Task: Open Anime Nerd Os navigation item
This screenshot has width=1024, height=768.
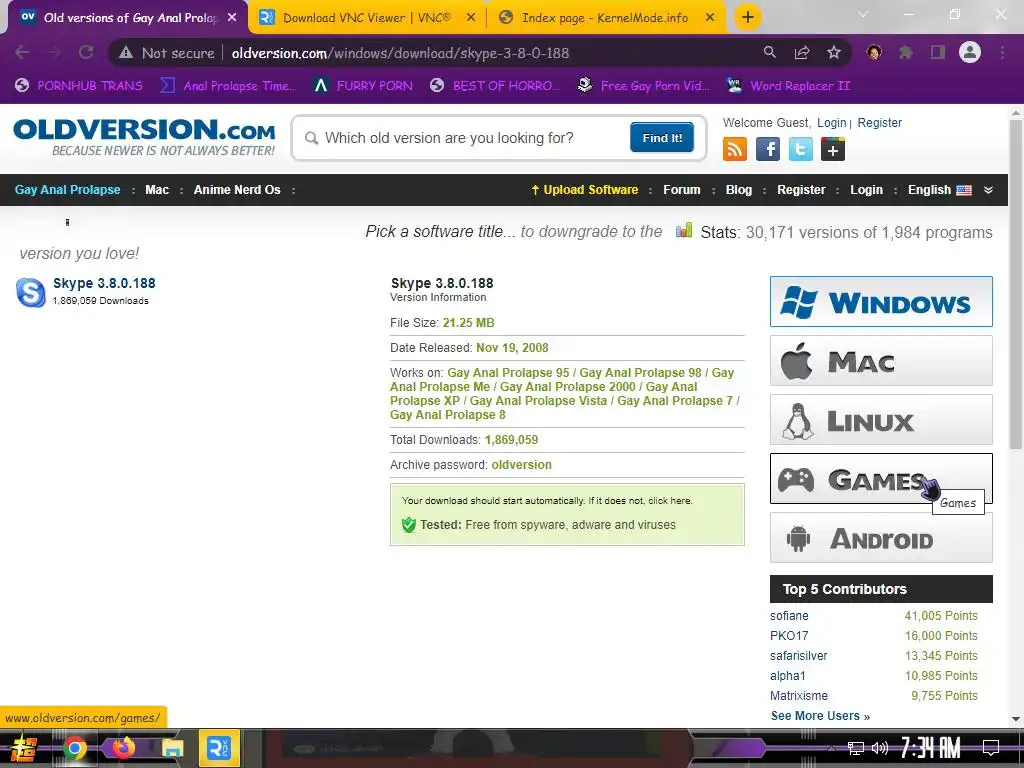Action: pos(237,189)
